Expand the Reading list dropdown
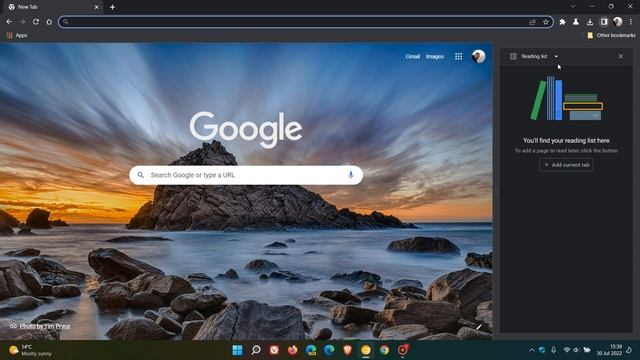640x360 pixels. tap(556, 56)
